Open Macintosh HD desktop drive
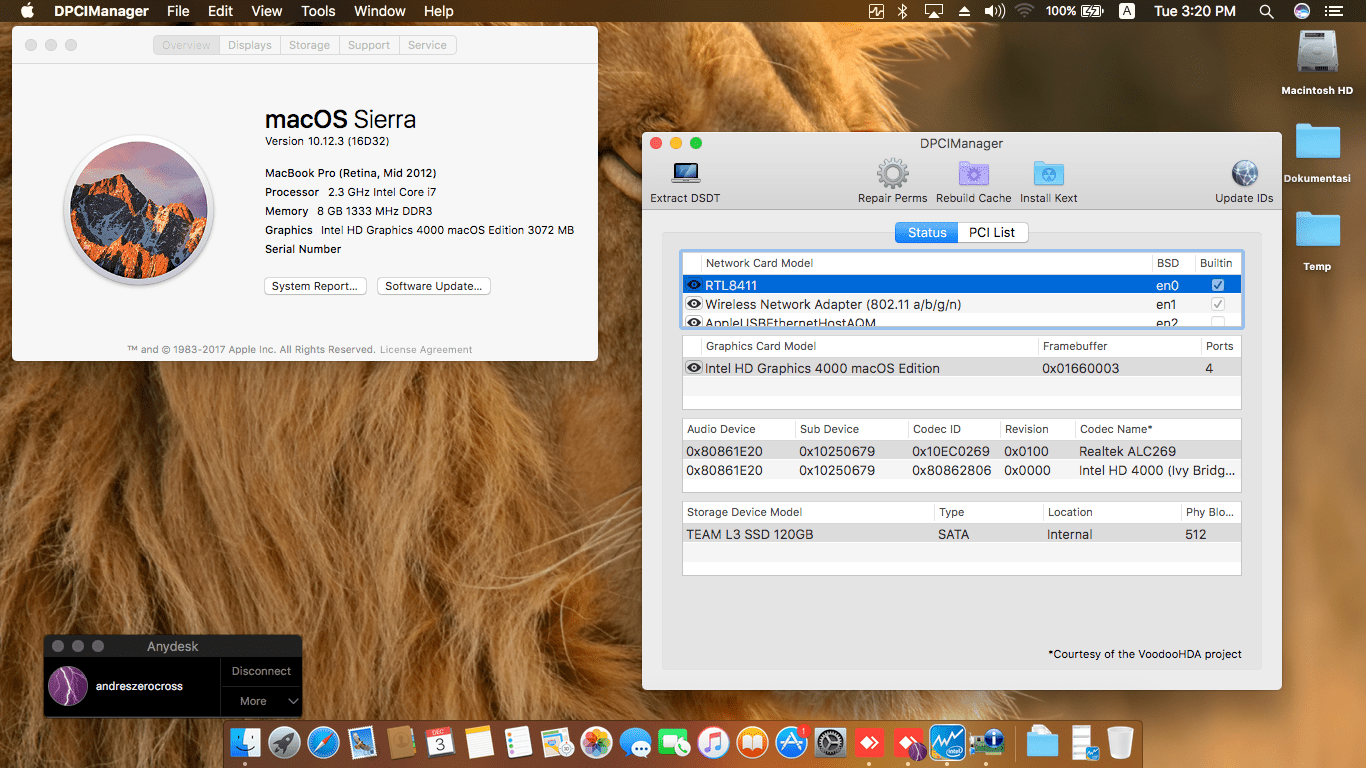1366x768 pixels. pyautogui.click(x=1317, y=53)
